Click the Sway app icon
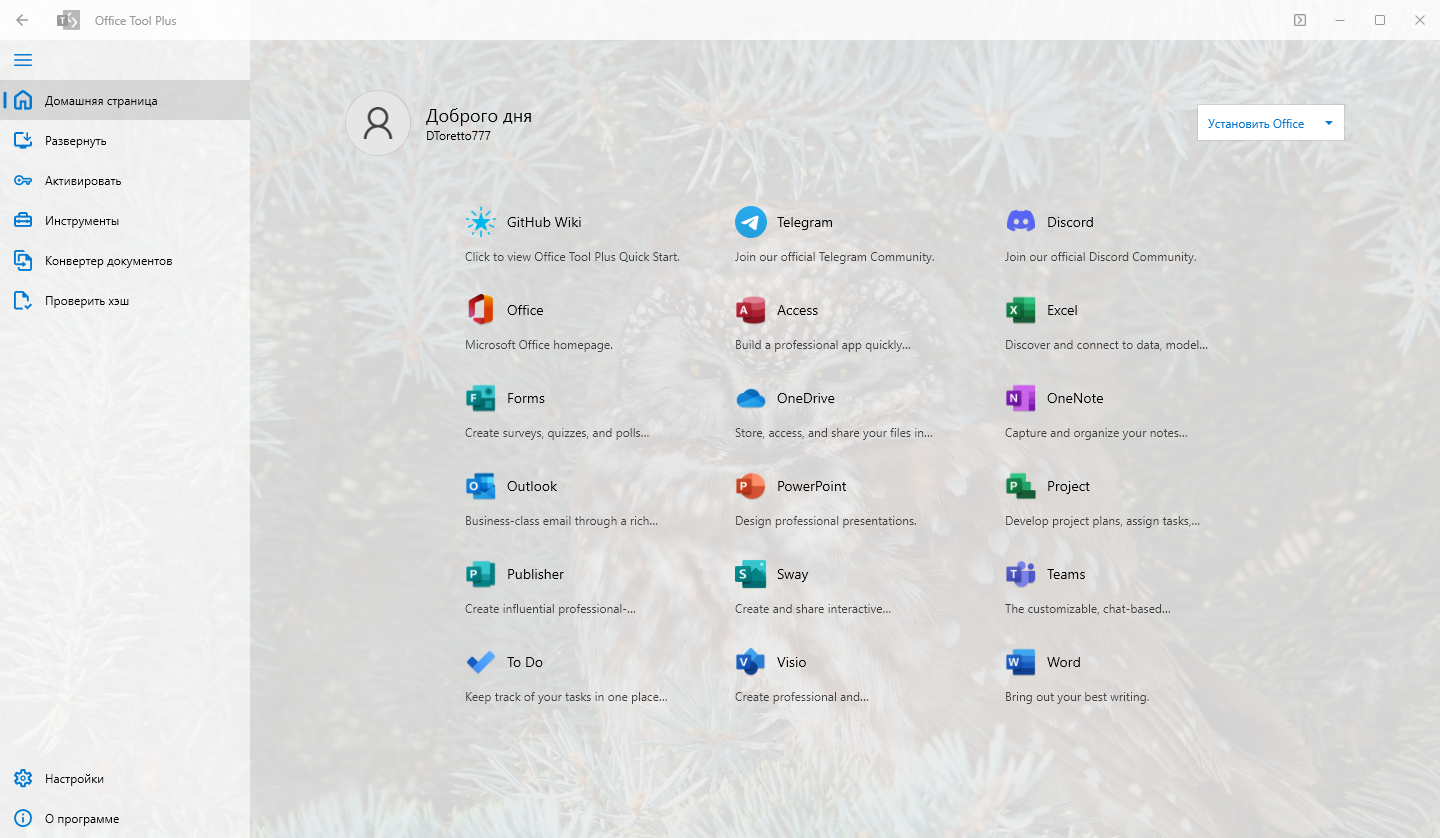 [751, 574]
